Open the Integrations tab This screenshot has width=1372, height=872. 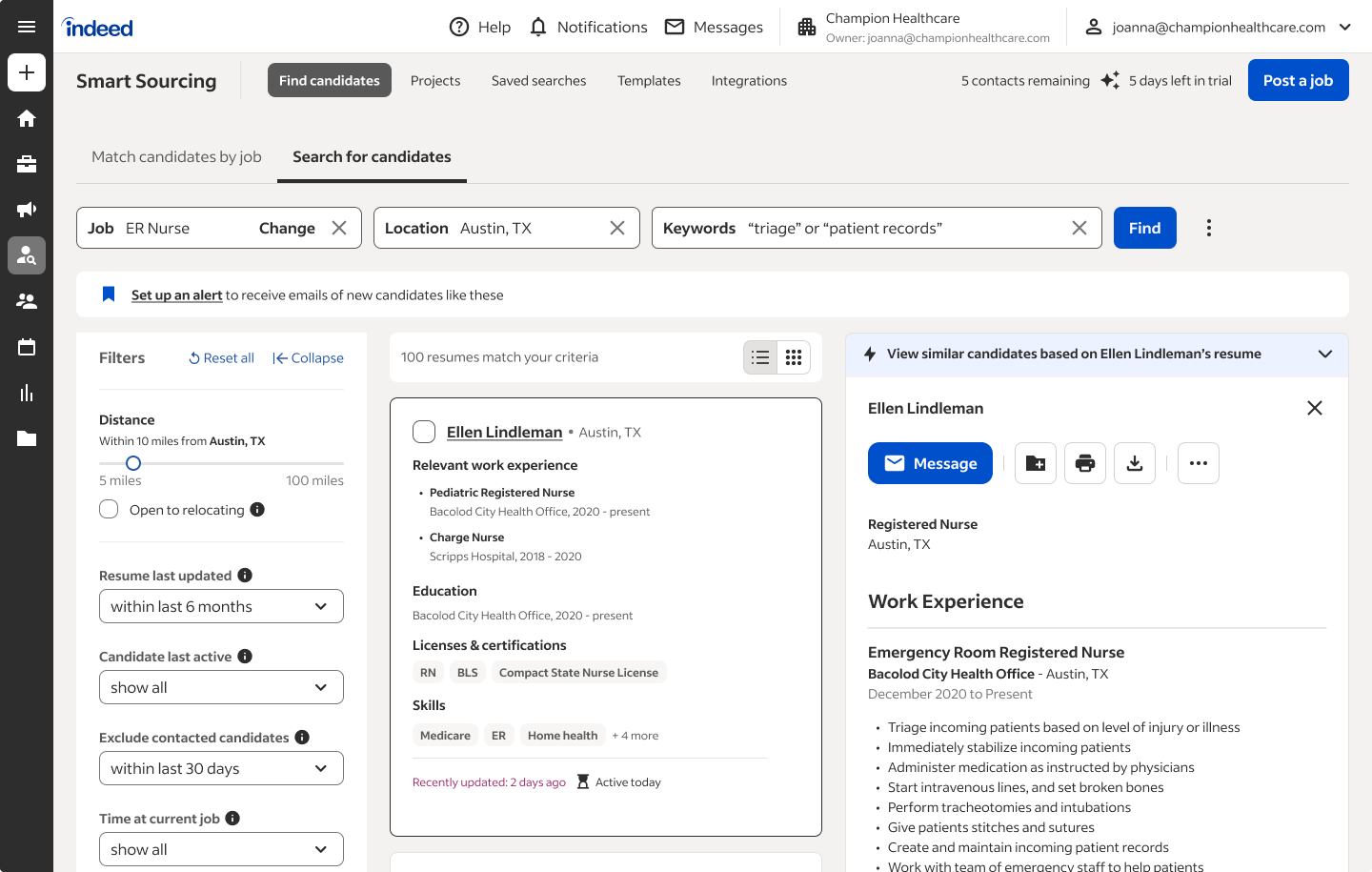coord(749,81)
